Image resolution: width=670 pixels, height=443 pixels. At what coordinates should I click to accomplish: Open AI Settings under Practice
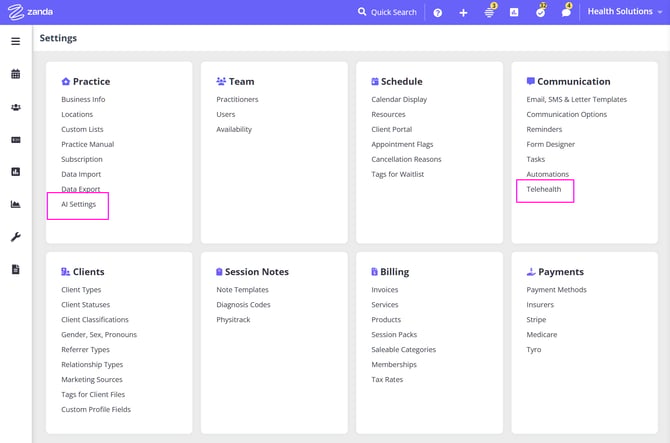[79, 204]
